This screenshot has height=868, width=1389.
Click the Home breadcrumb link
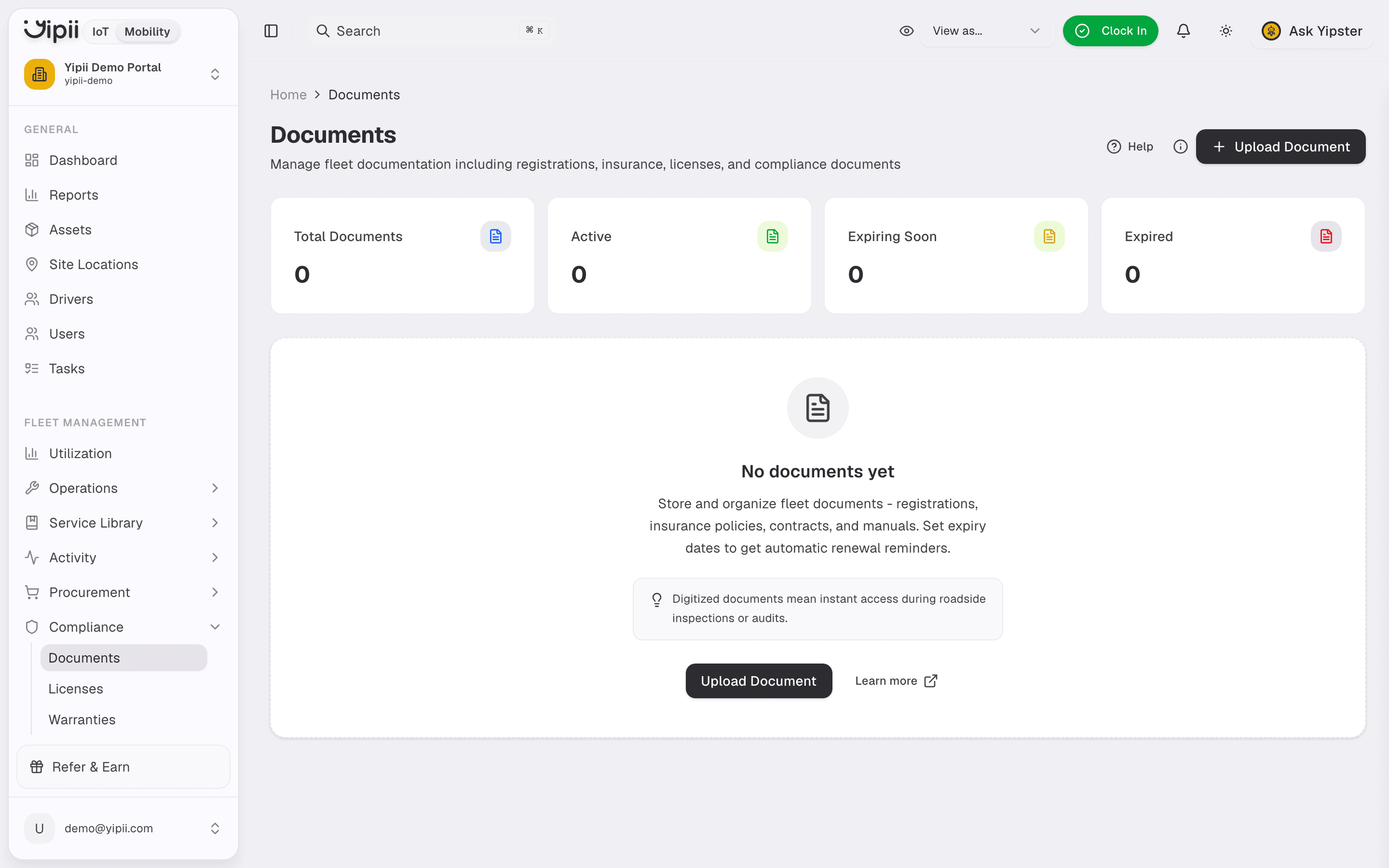tap(288, 95)
